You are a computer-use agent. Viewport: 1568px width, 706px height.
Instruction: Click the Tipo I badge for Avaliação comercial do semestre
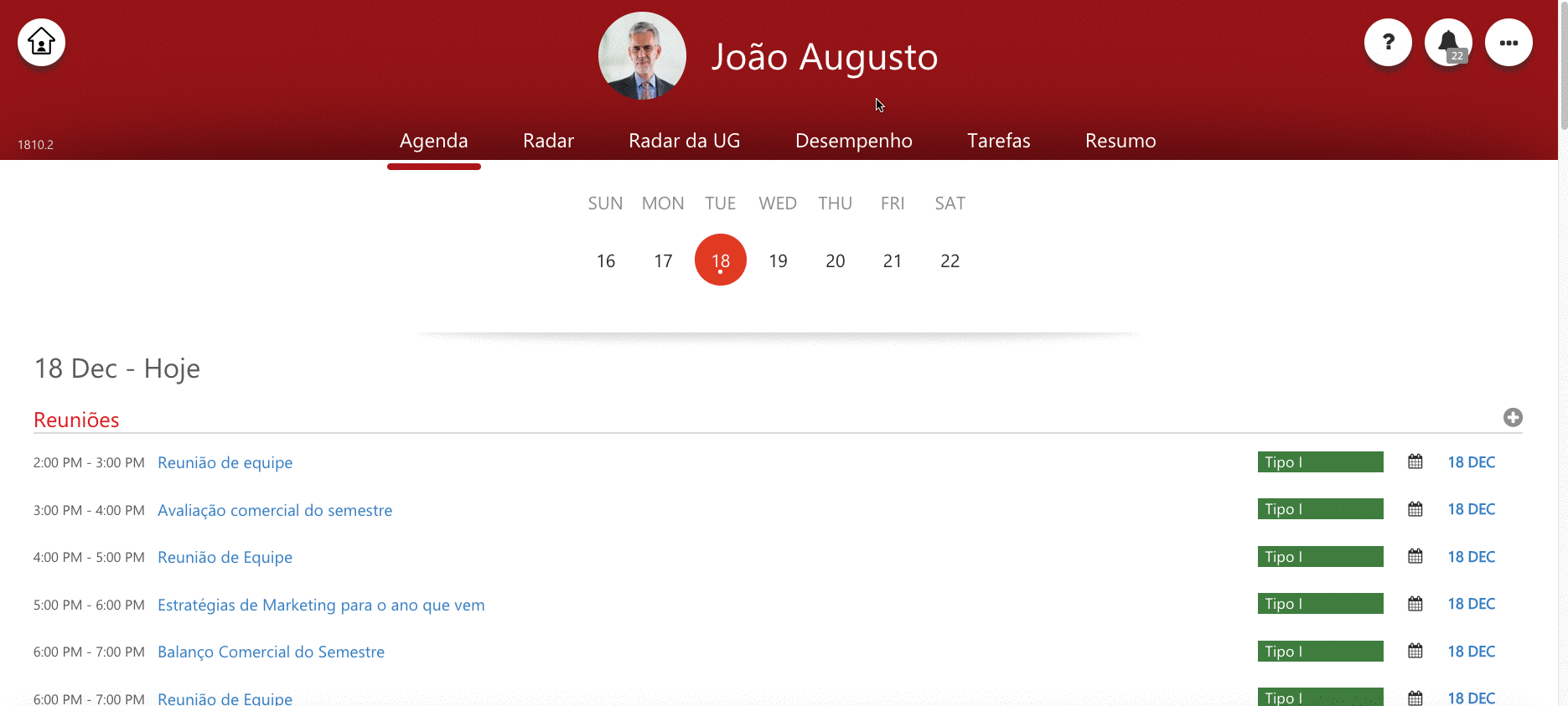[1320, 509]
